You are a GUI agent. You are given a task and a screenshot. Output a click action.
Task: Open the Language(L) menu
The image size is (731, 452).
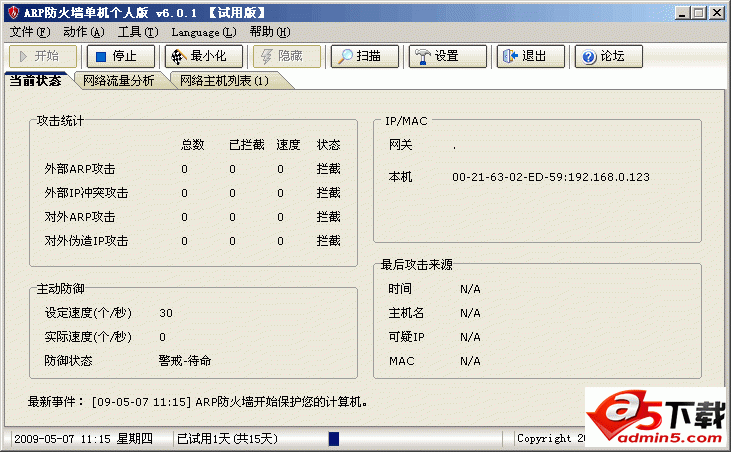coord(204,32)
